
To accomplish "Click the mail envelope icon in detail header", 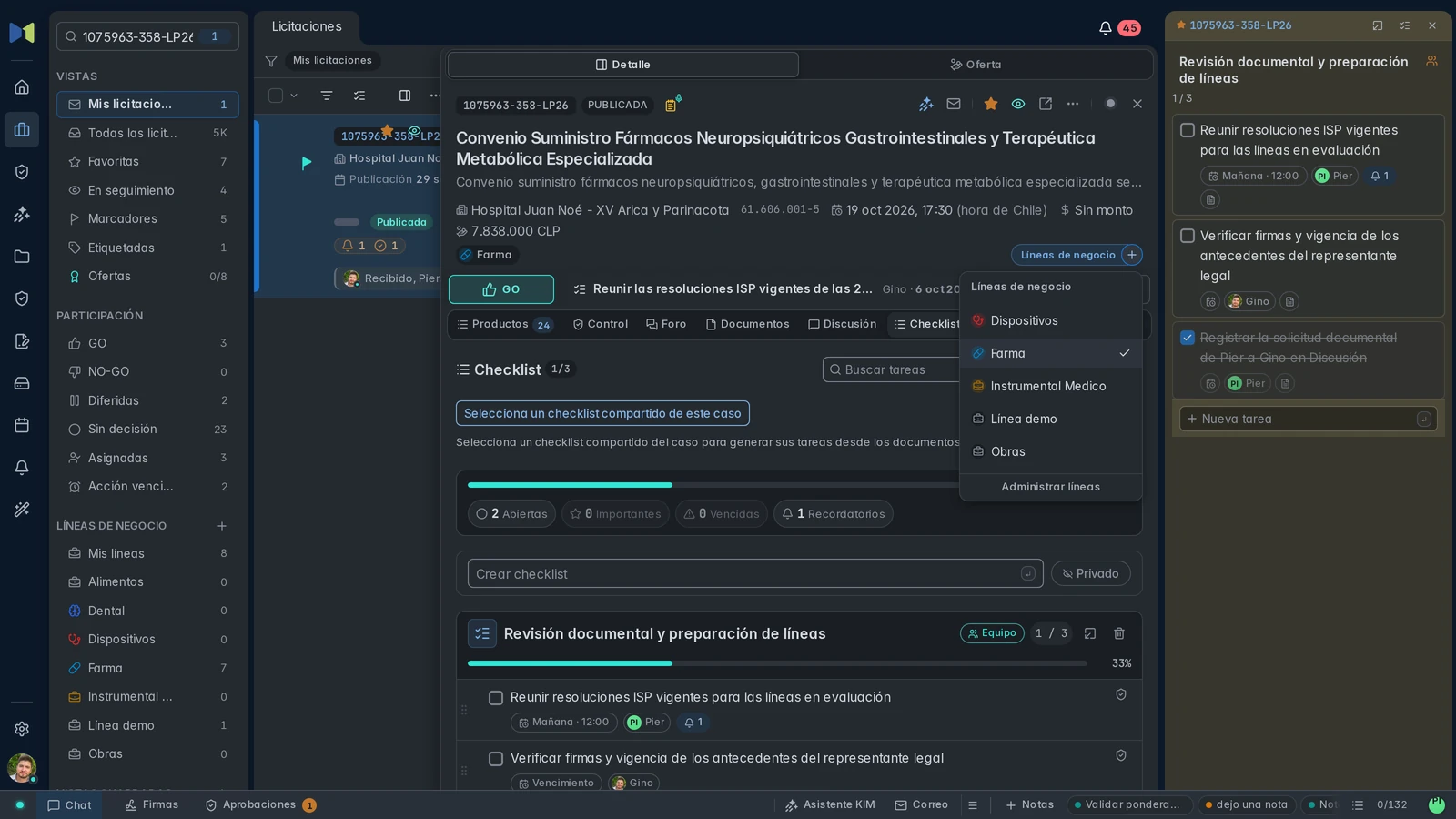I will click(x=954, y=104).
